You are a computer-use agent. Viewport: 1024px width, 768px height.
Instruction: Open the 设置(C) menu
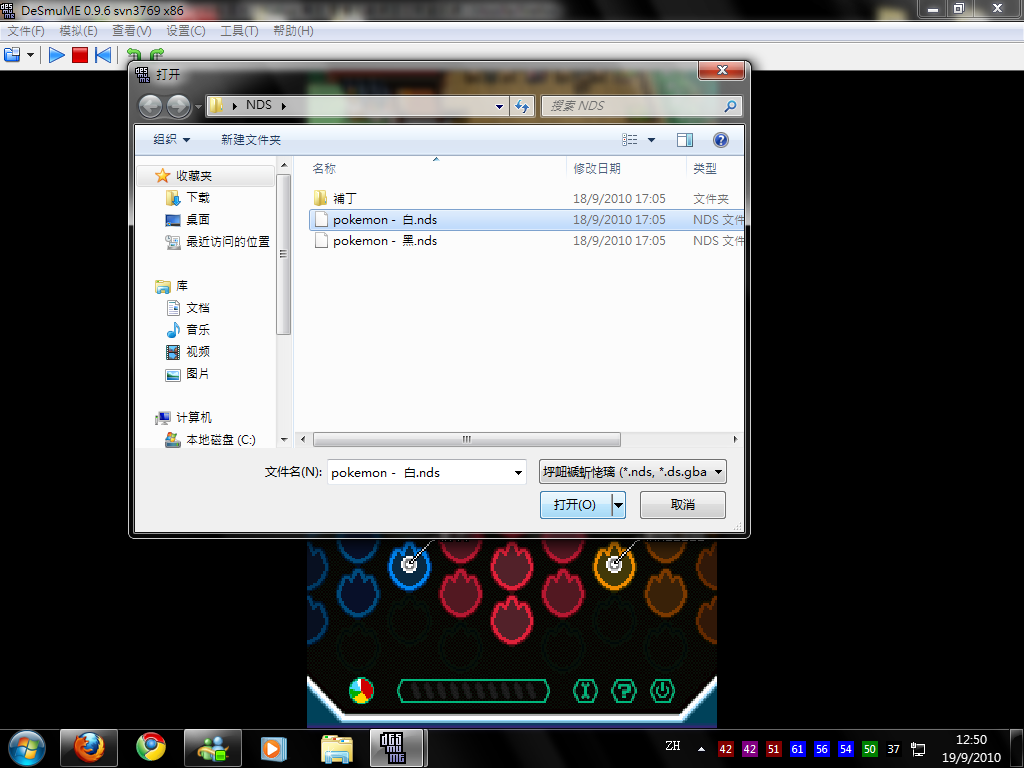(x=185, y=31)
